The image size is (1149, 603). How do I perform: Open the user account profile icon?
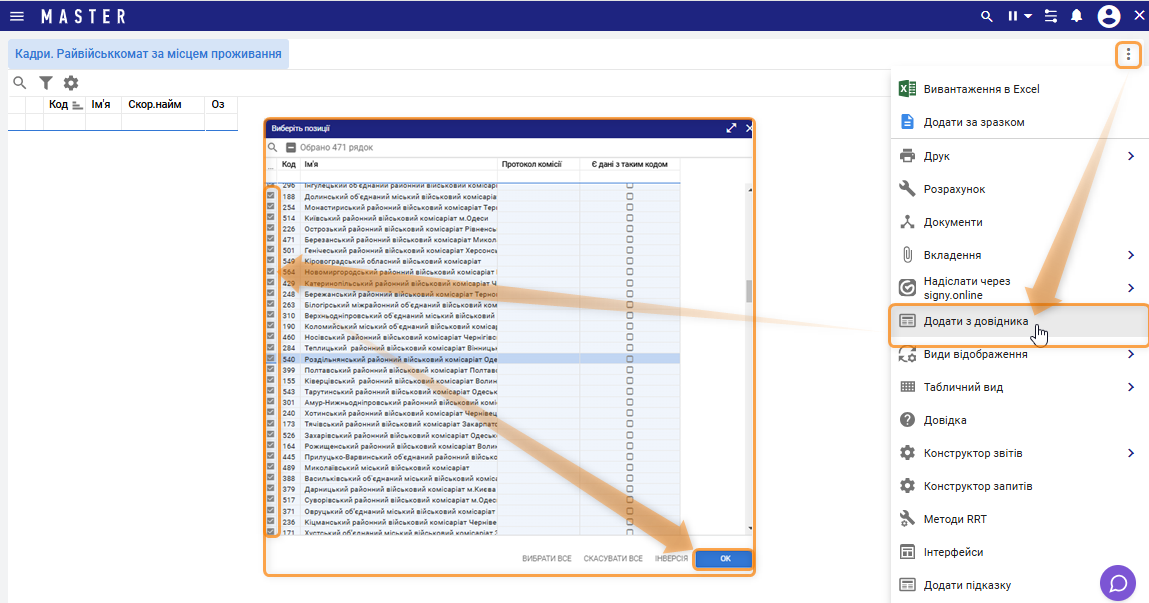[1108, 16]
